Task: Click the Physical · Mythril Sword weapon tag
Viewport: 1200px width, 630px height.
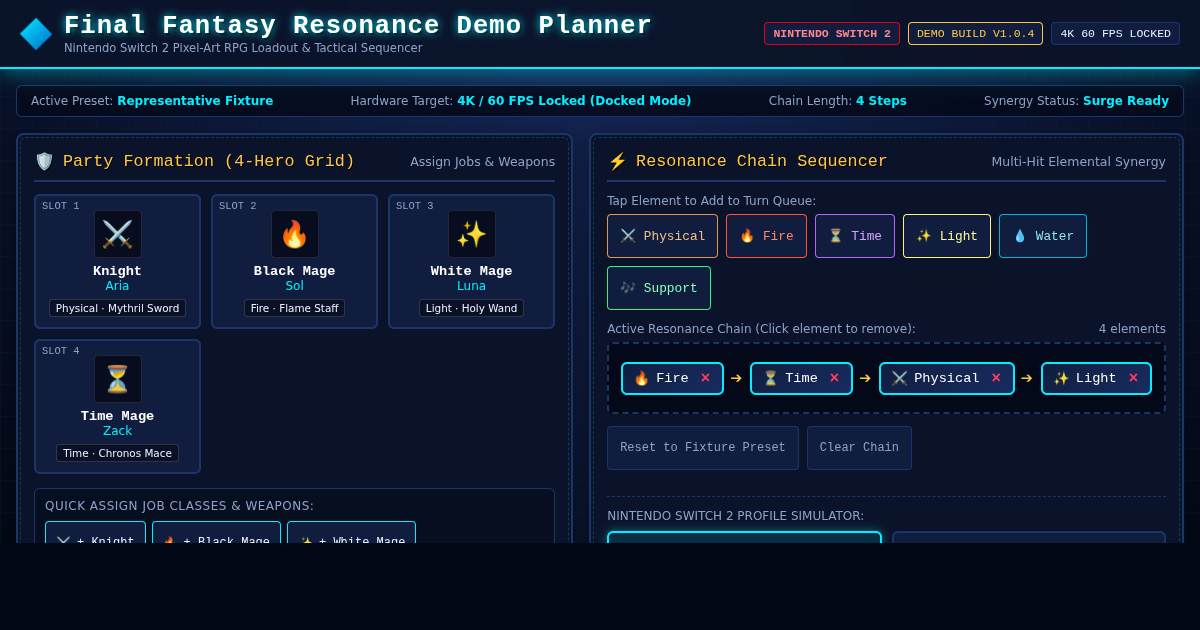Action: pyautogui.click(x=118, y=308)
